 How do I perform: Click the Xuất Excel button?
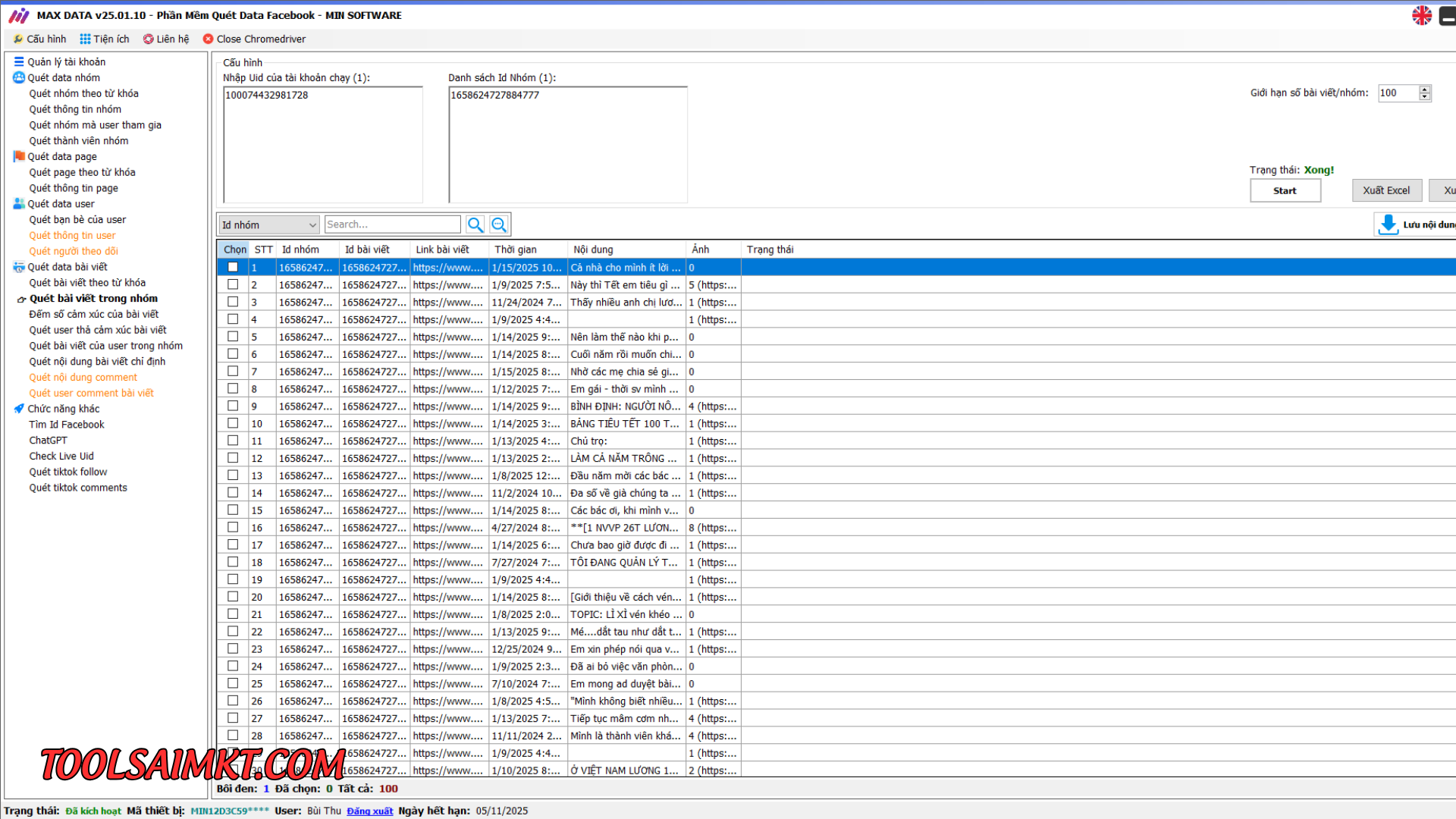coord(1386,190)
